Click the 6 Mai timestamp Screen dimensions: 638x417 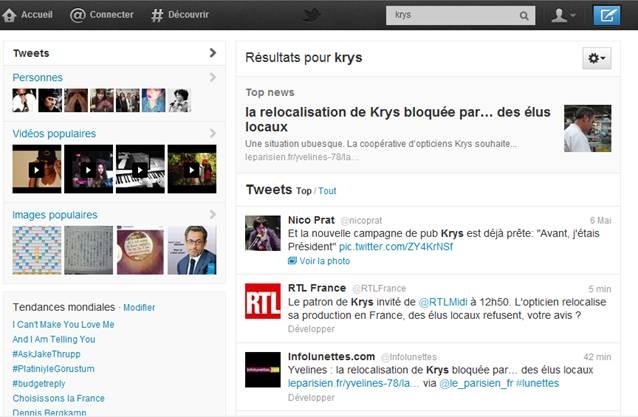(601, 221)
